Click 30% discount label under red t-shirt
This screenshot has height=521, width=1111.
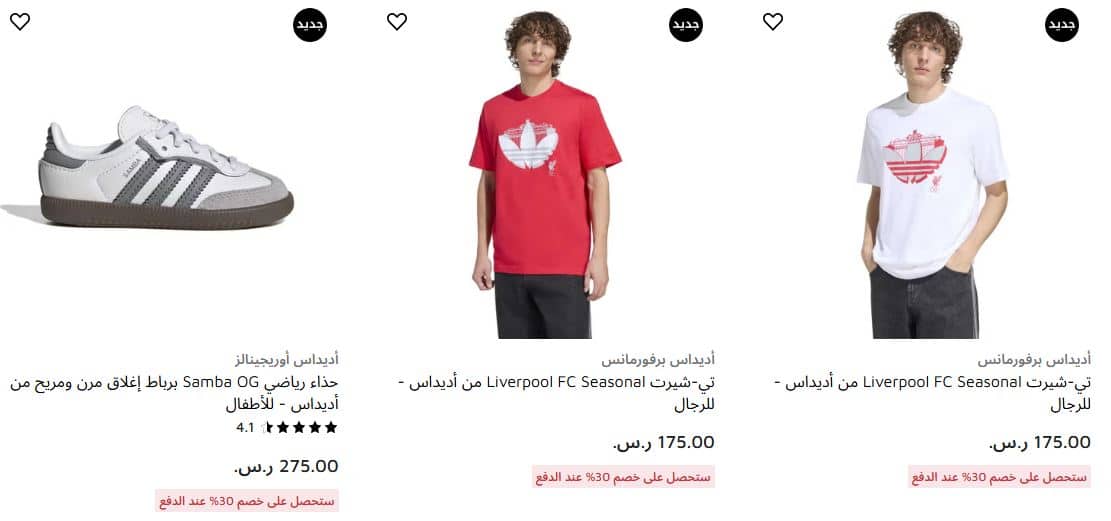pos(624,477)
